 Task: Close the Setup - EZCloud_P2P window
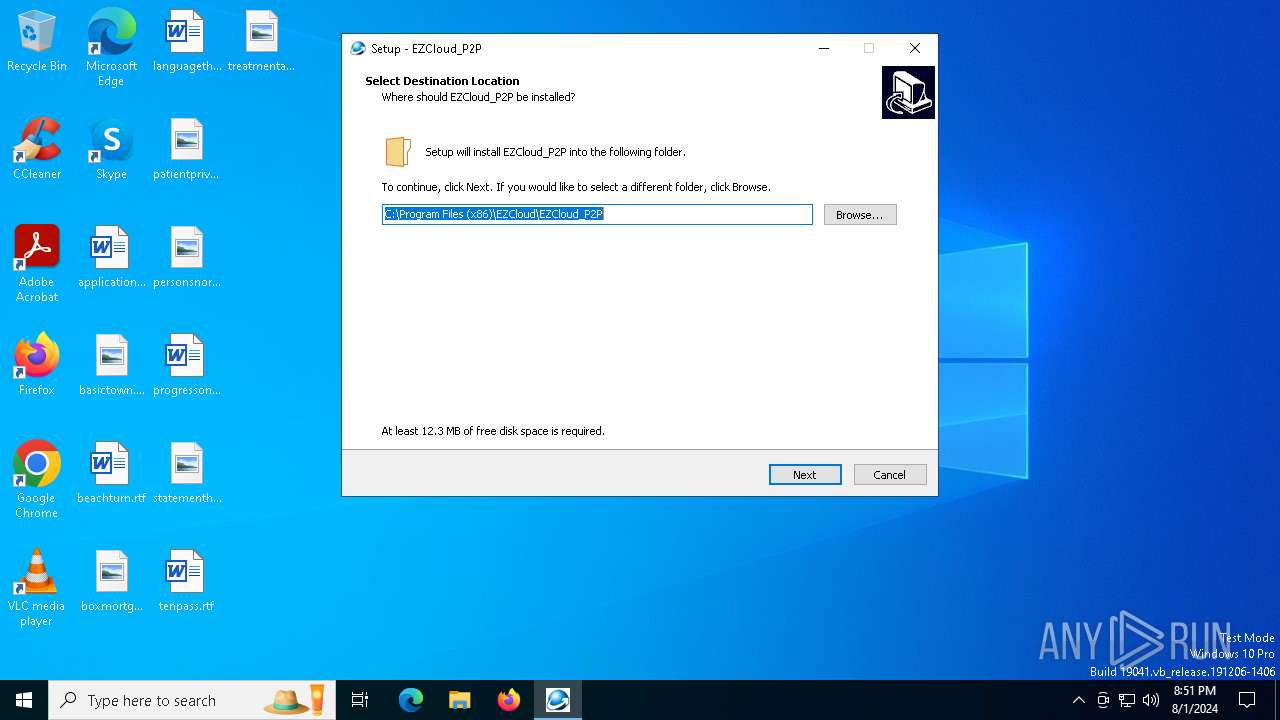914,48
